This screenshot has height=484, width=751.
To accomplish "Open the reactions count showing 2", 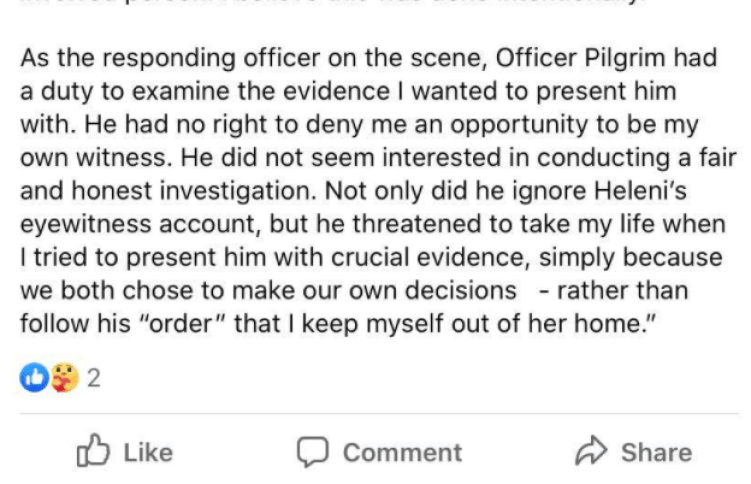I will pyautogui.click(x=94, y=378).
